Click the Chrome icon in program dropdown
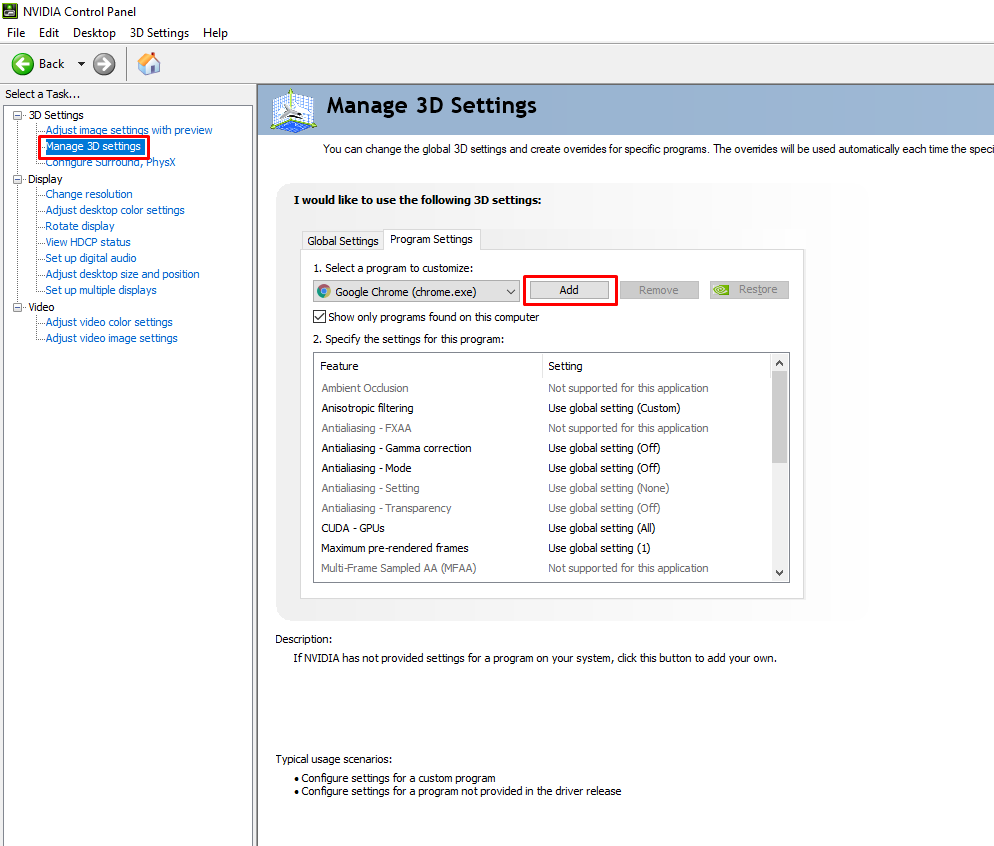 coord(324,292)
